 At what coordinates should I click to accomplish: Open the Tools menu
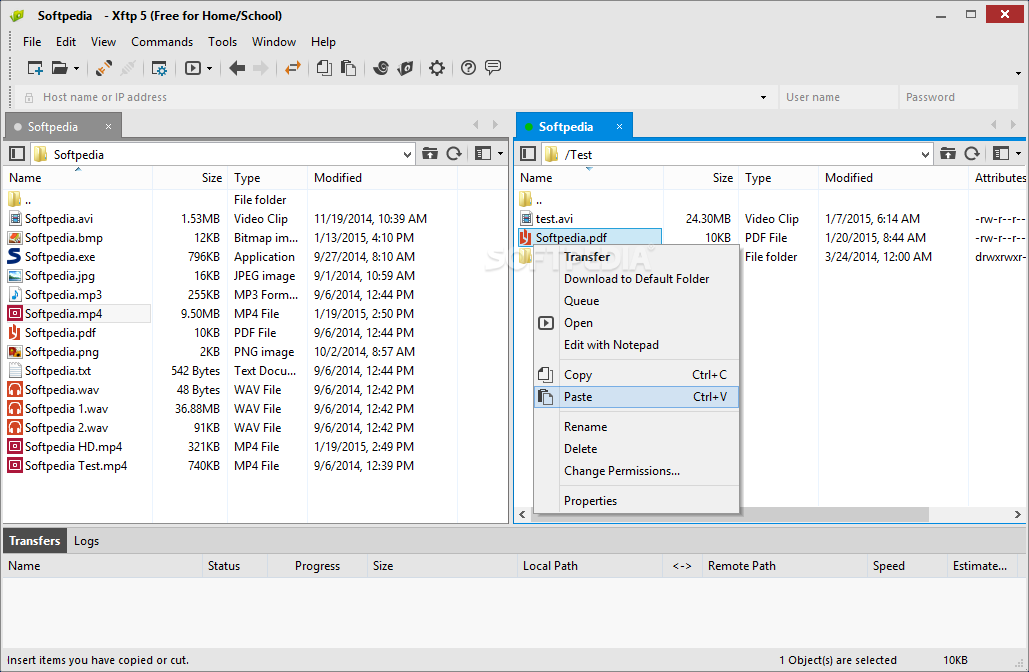222,42
